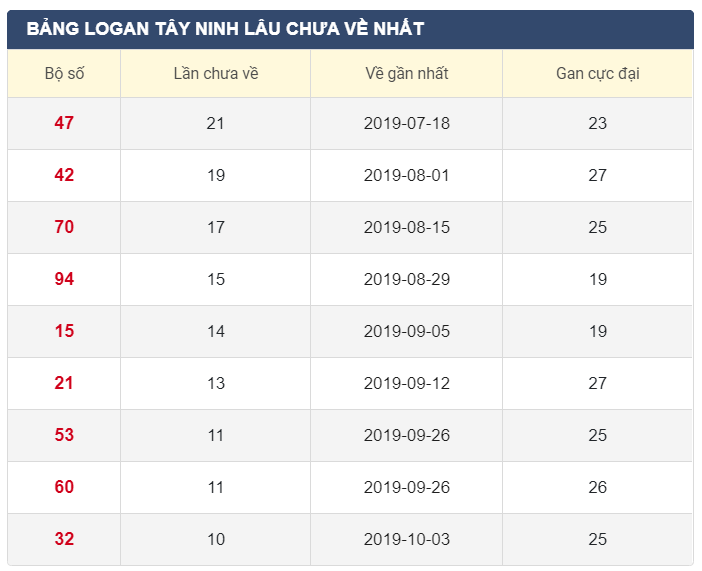Image resolution: width=702 pixels, height=571 pixels.
Task: Open the red number 94 entry
Action: pos(64,279)
